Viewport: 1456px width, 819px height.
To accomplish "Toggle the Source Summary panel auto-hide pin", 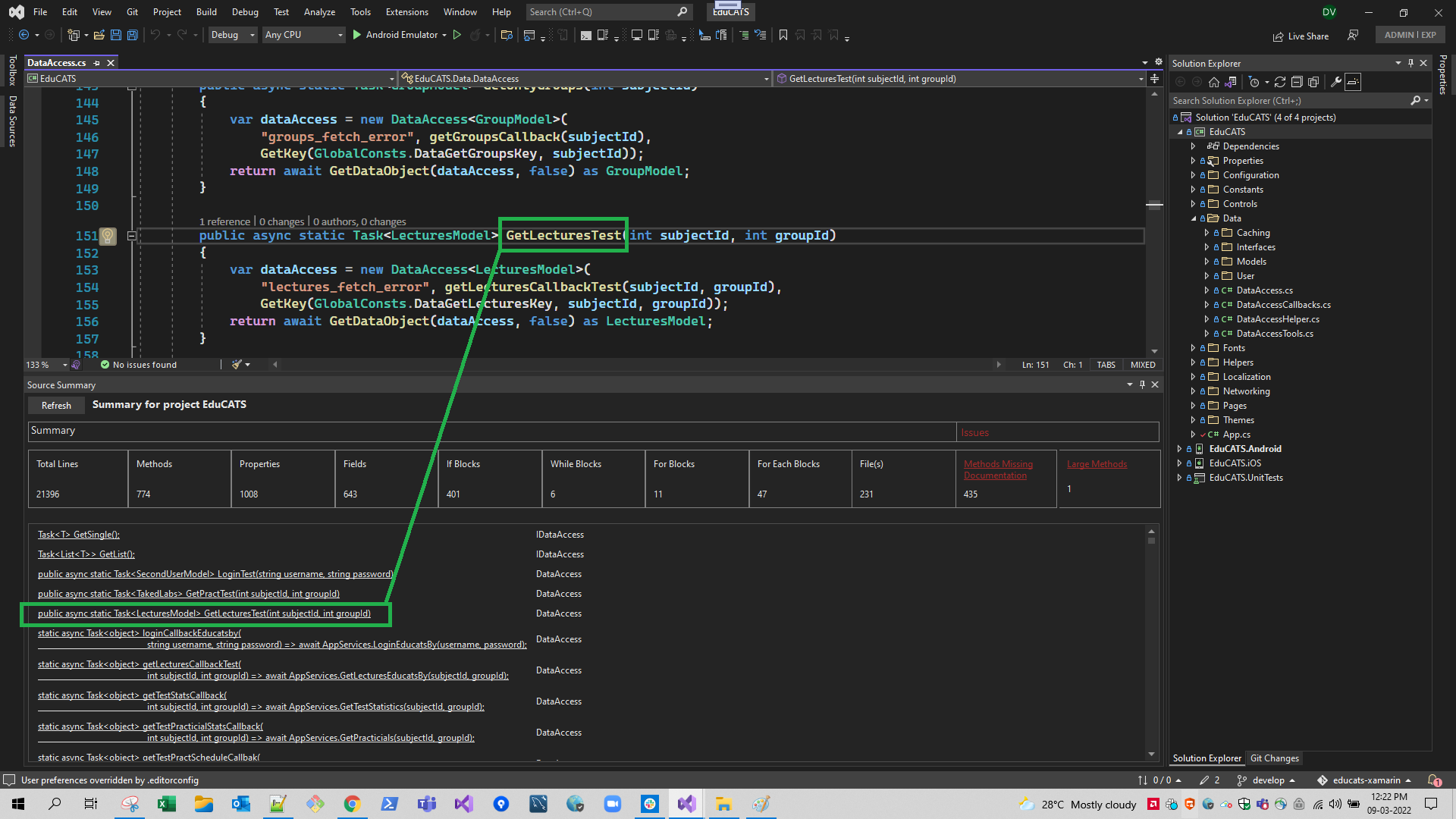I will (1142, 384).
